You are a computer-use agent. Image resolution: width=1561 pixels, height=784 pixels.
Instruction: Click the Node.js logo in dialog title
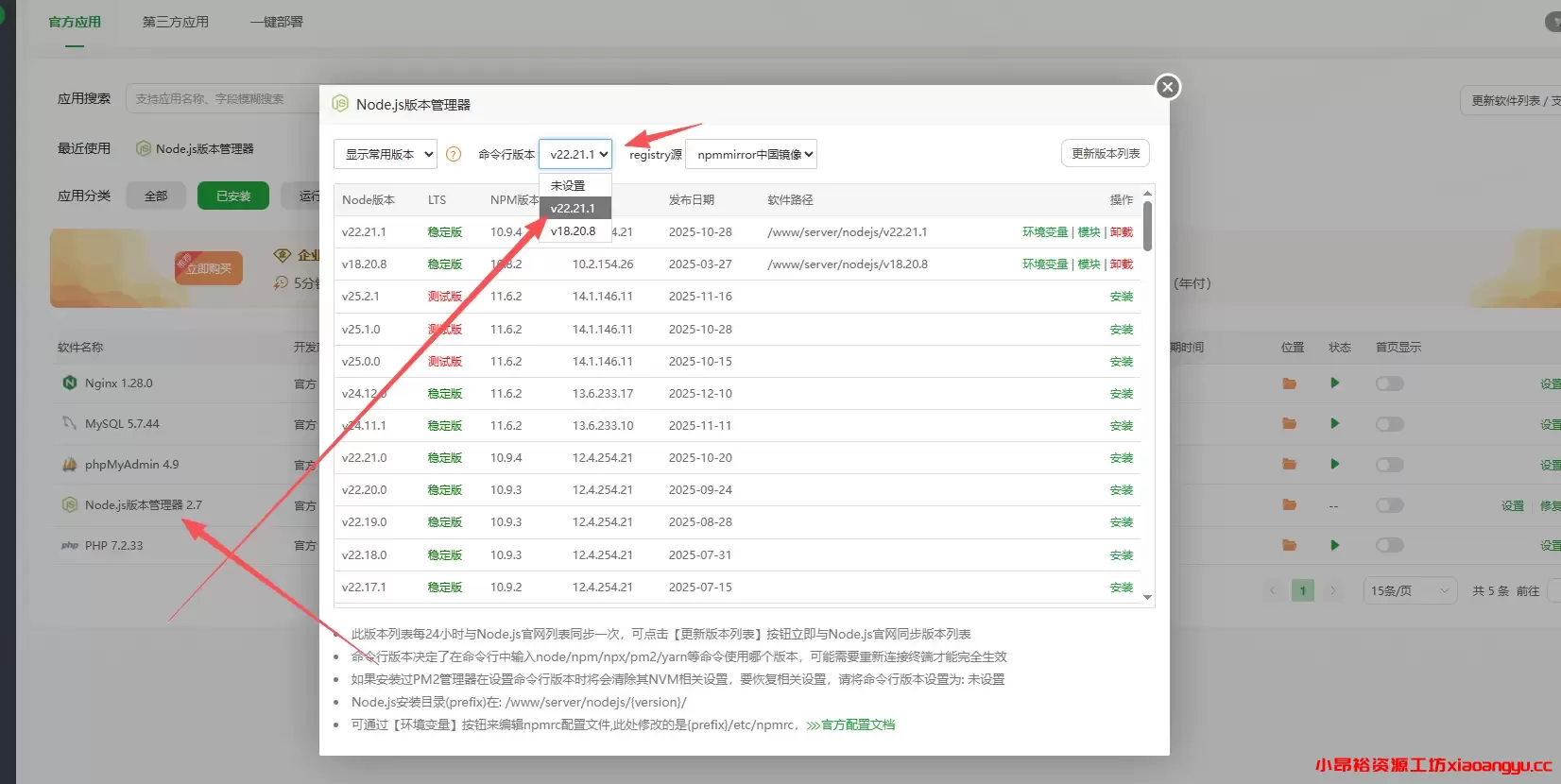[x=340, y=104]
